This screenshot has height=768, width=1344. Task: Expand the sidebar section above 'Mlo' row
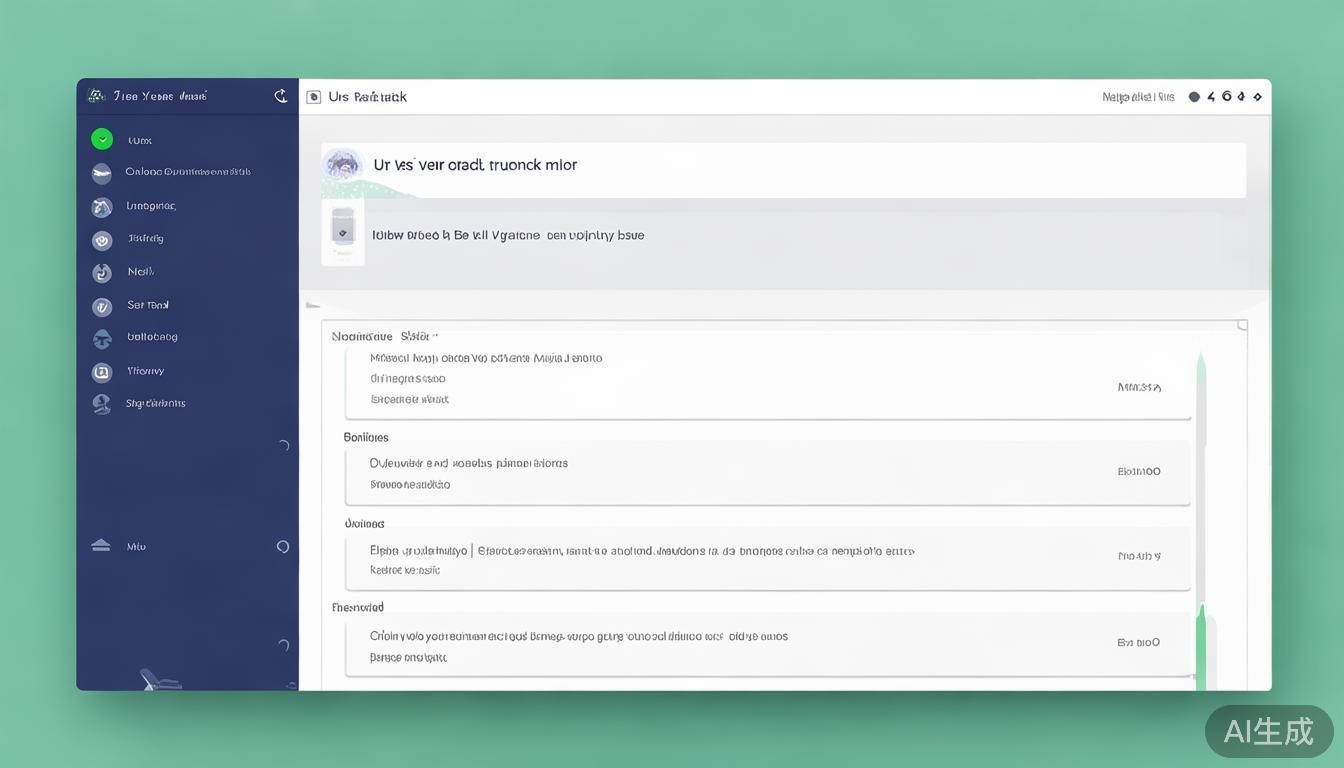[284, 446]
